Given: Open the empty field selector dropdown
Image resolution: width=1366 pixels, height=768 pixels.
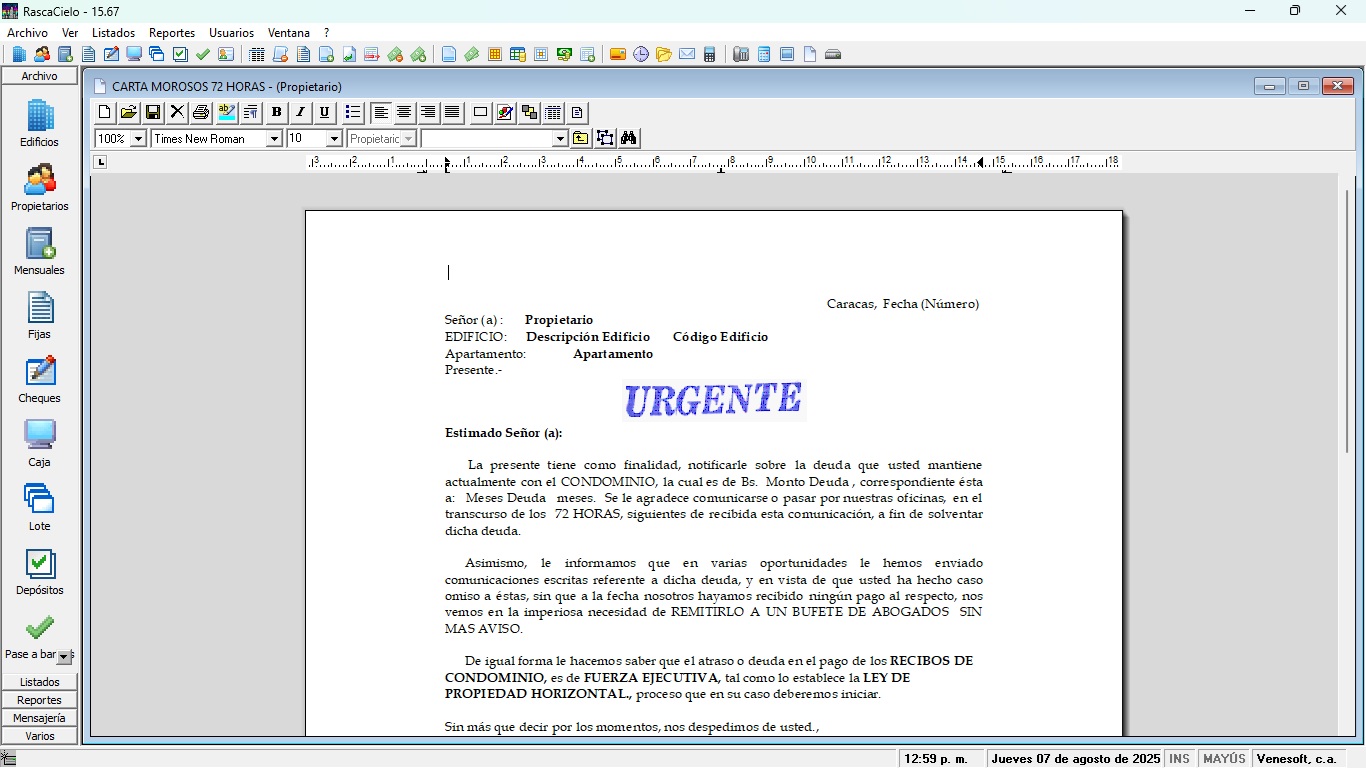Looking at the screenshot, I should coord(560,139).
